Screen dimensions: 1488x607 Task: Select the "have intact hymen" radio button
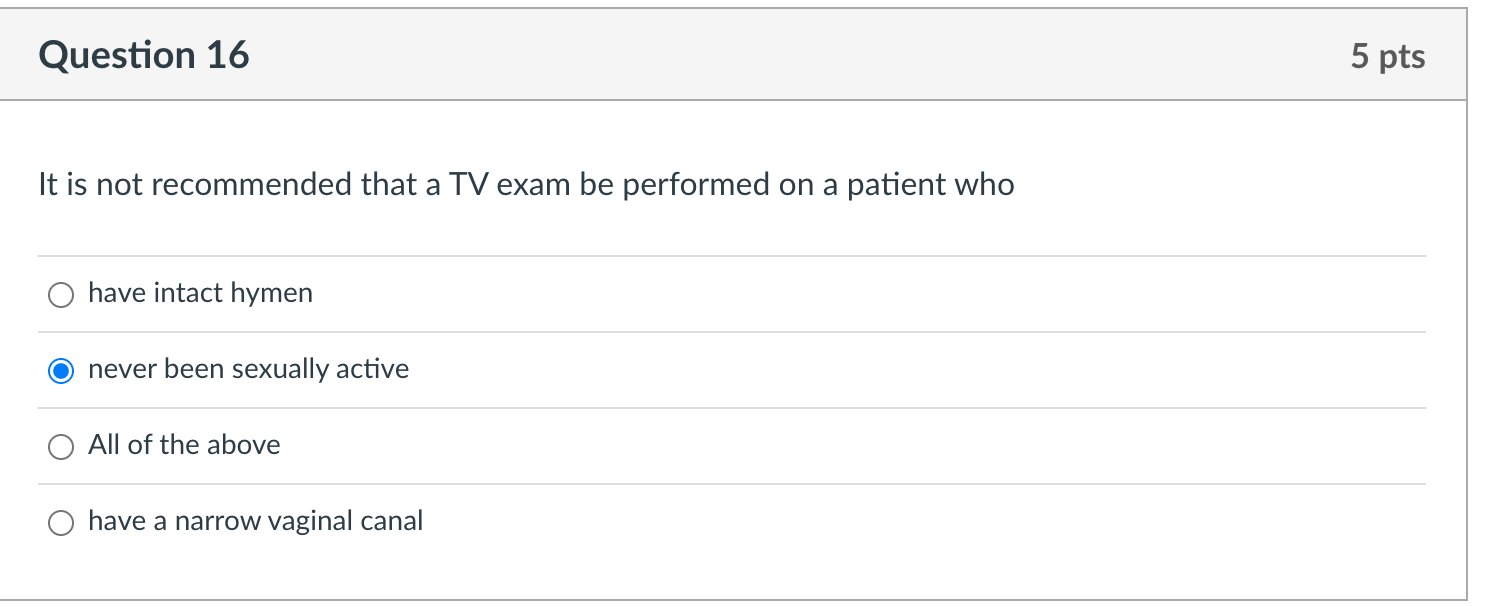61,294
